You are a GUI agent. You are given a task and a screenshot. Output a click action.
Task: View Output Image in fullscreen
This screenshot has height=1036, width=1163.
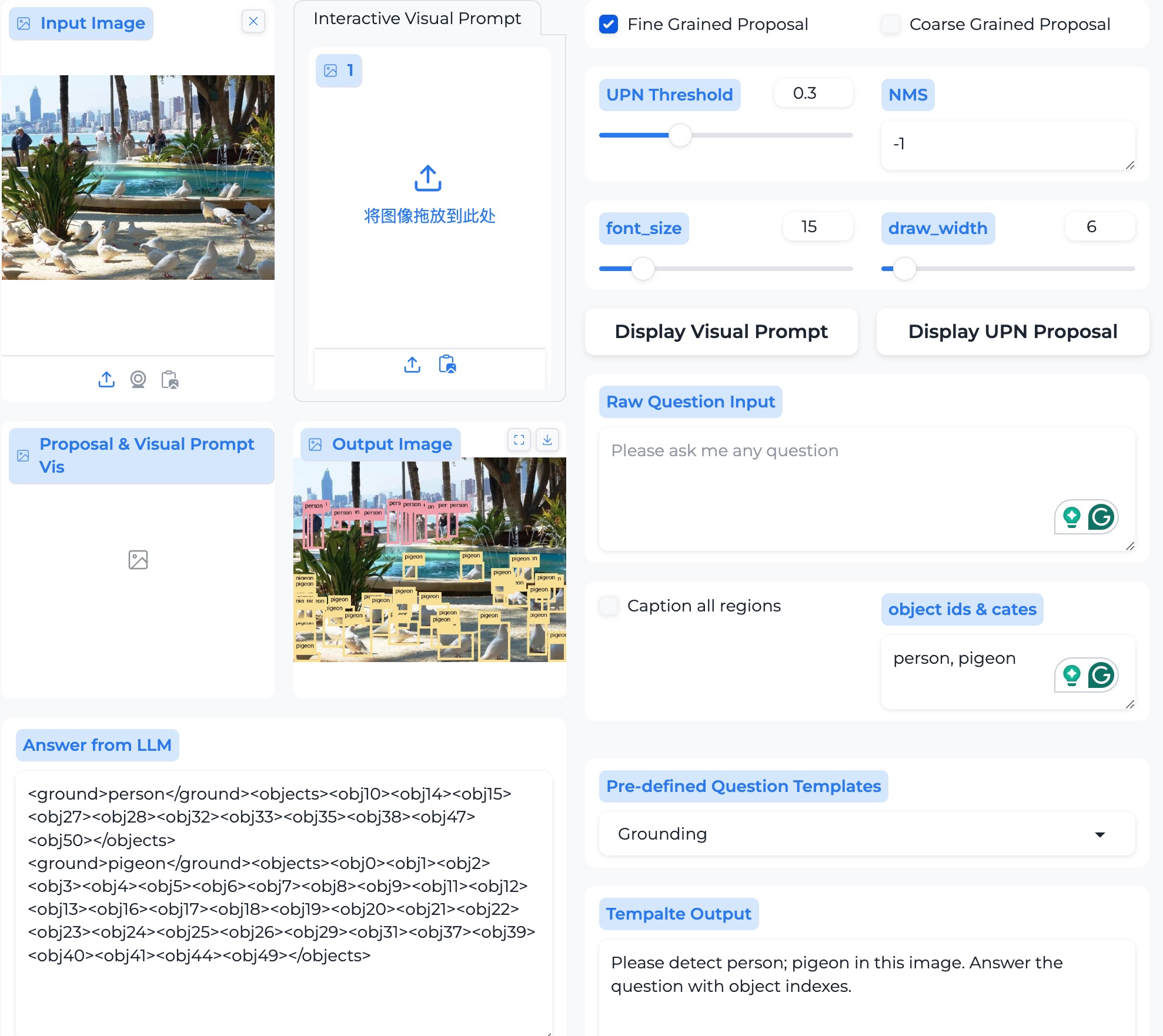coord(519,440)
